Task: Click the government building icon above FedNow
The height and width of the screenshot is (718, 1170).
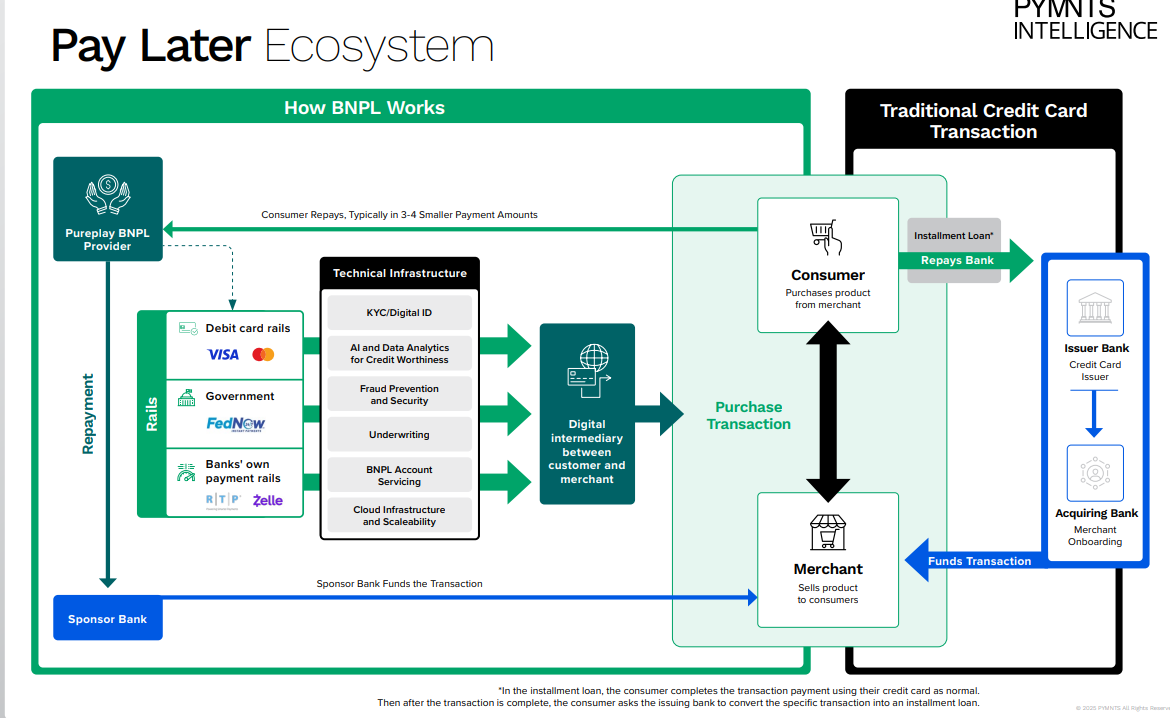Action: 186,396
